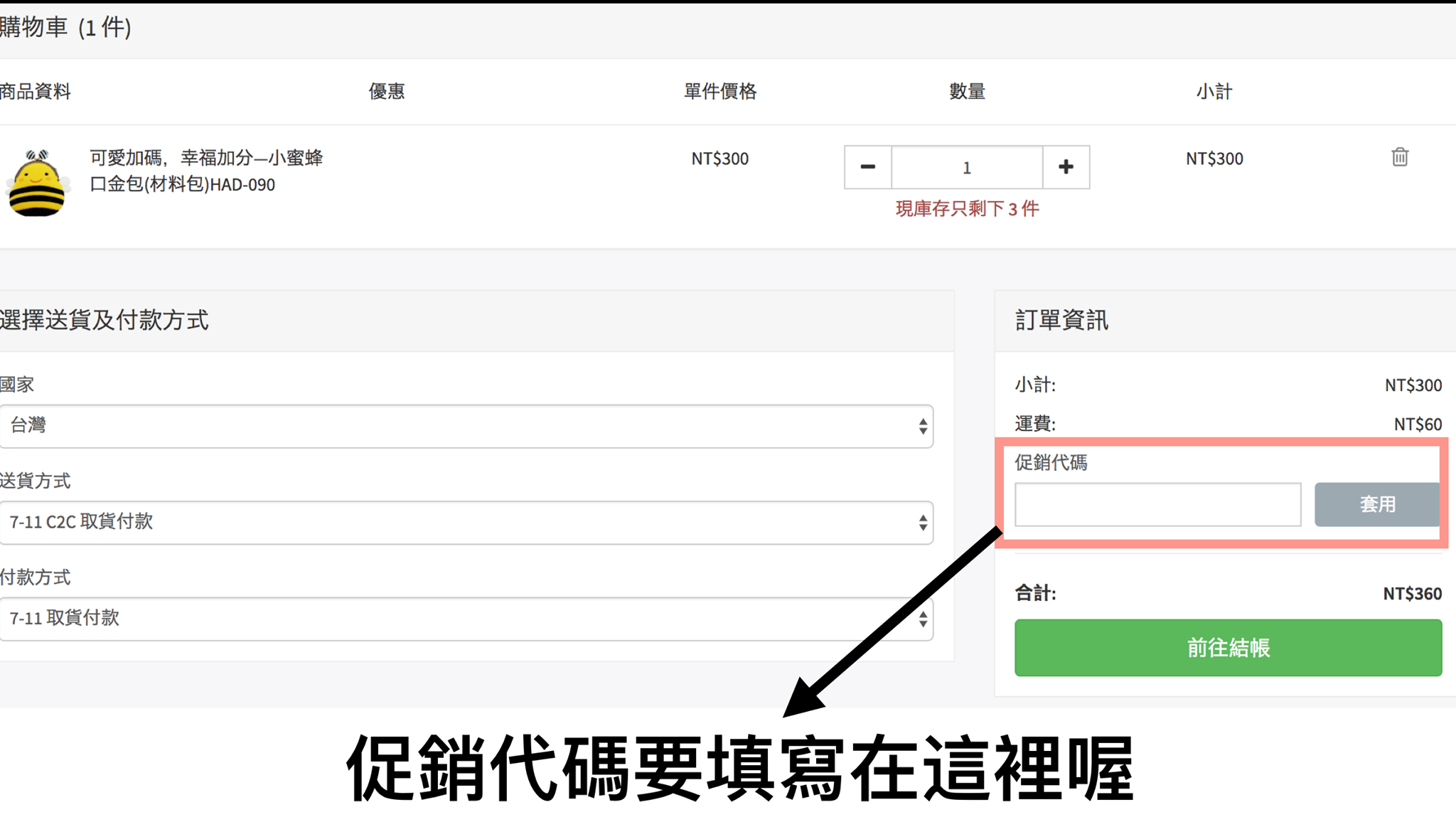Viewport: 1456px width, 822px height.
Task: Click the quantity field showing 1
Action: click(x=966, y=168)
